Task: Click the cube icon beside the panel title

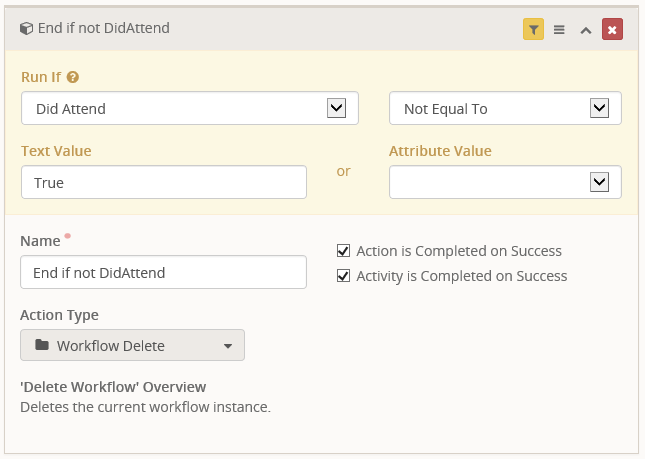Action: [26, 29]
